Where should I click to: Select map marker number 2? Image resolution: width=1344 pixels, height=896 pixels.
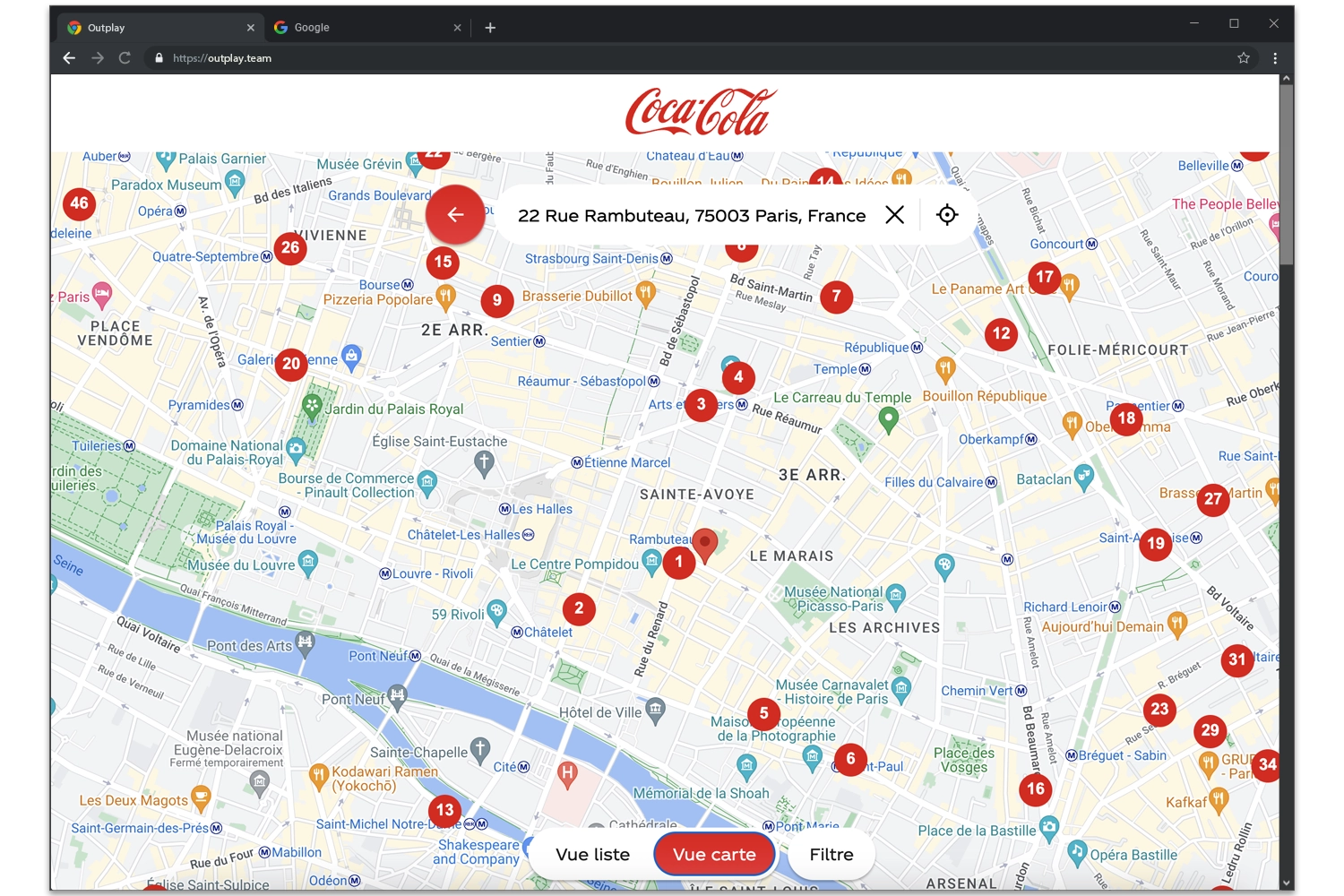pyautogui.click(x=579, y=609)
